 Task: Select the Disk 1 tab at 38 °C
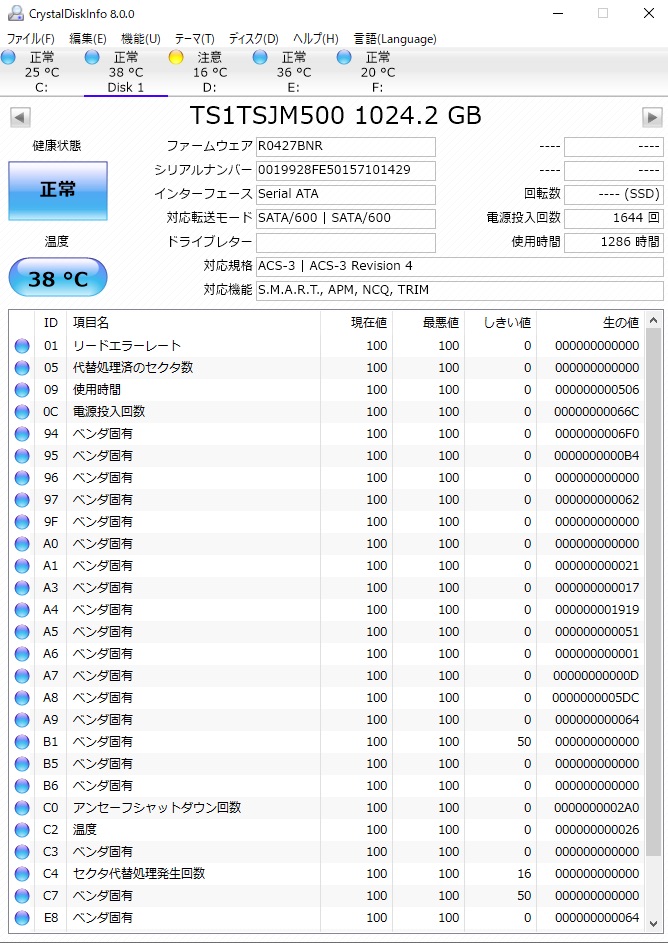coord(126,72)
